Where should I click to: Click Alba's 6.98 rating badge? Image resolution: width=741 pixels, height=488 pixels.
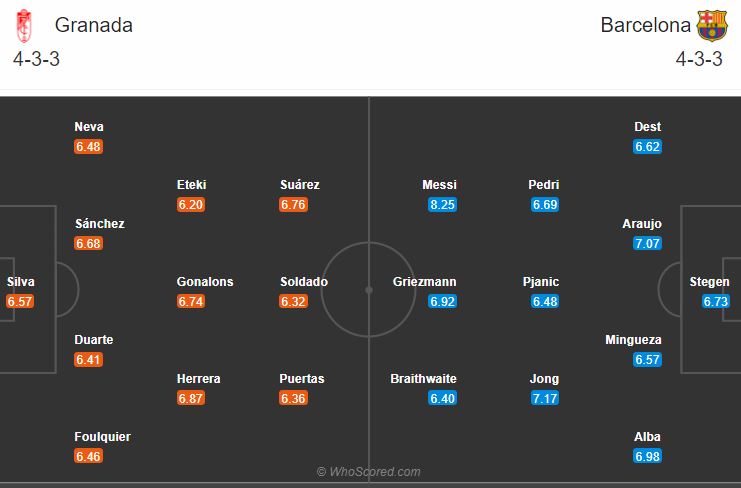pos(647,456)
